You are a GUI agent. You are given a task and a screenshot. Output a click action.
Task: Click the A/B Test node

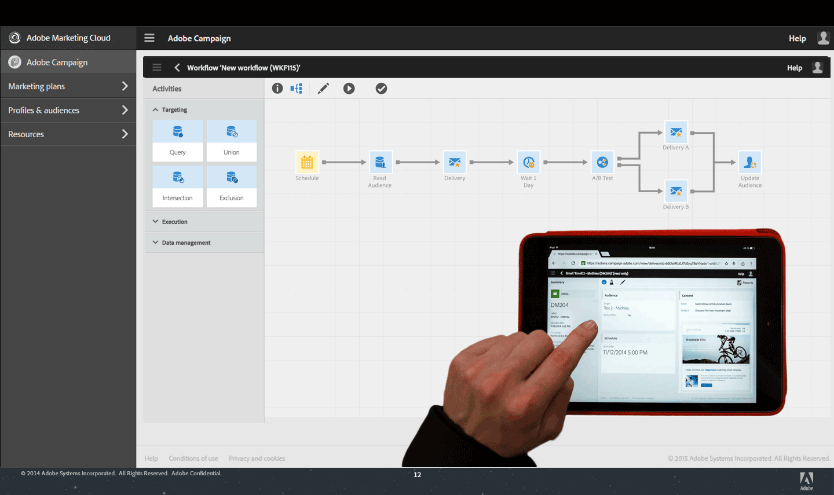tap(601, 162)
